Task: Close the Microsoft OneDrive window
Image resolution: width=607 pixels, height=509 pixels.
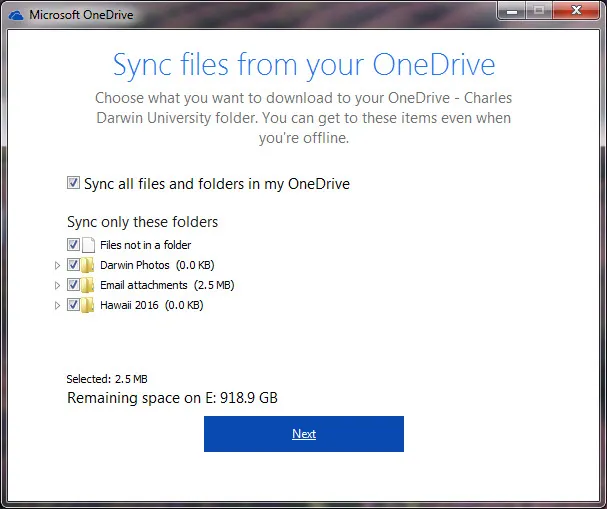Action: (x=576, y=11)
